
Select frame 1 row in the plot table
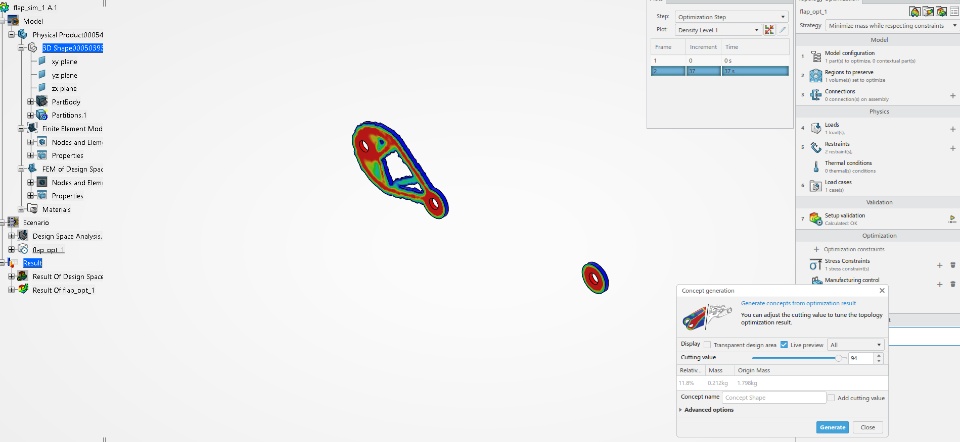click(719, 61)
